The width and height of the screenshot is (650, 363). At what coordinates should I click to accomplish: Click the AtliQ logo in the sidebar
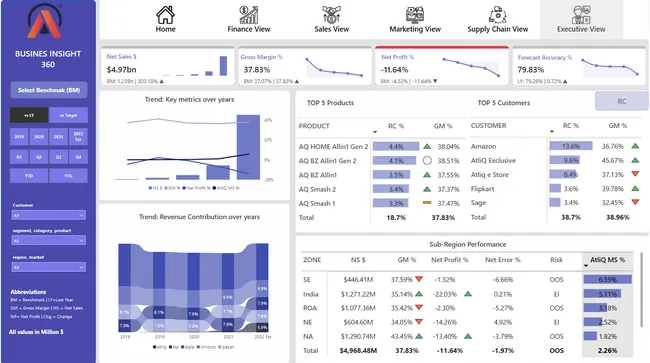coord(44,21)
